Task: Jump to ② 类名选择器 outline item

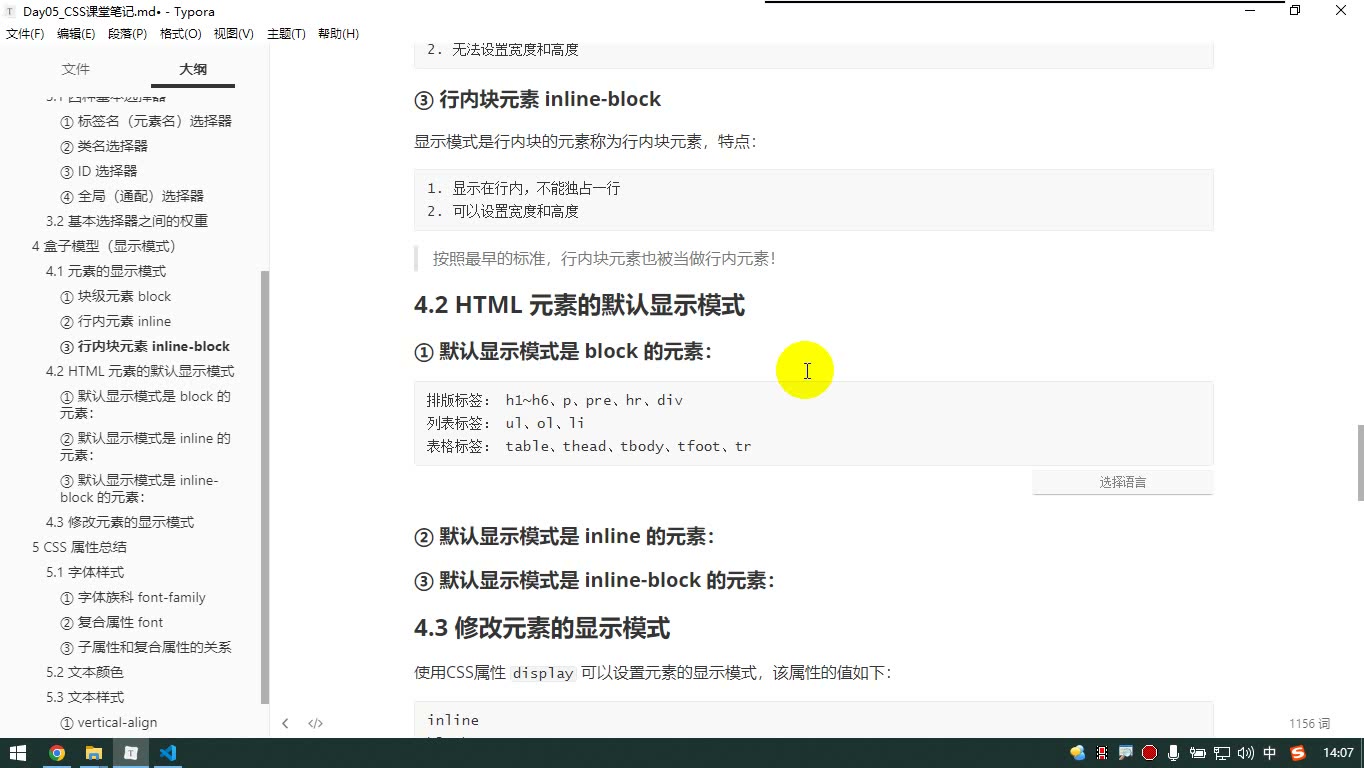Action: 104,146
